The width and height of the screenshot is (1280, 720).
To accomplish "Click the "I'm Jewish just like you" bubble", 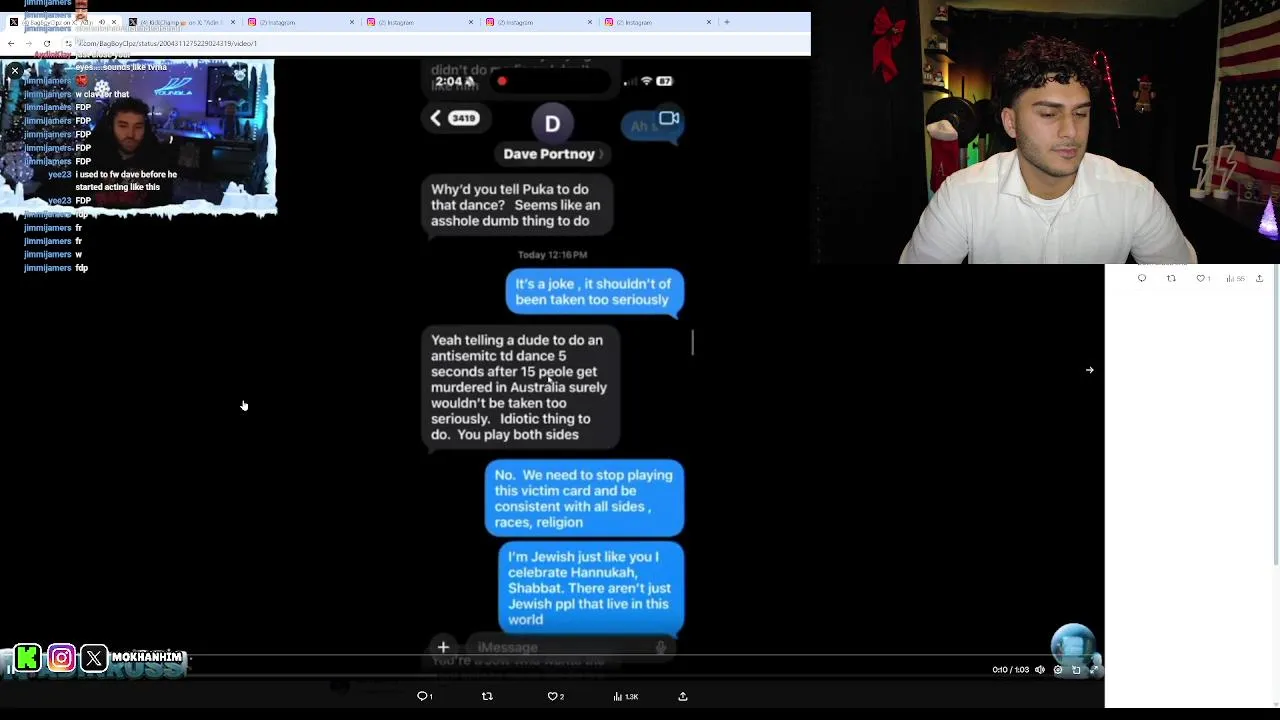I will pos(591,588).
